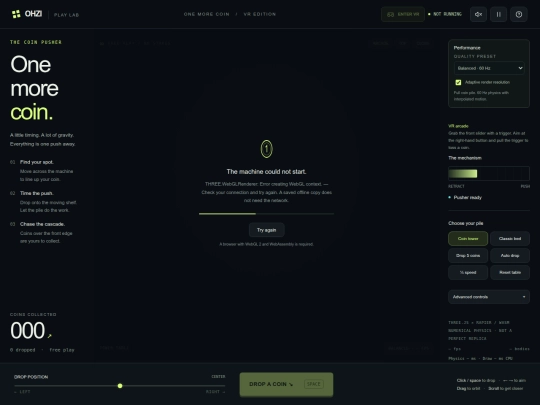
Task: Click the ENTER VR headset button
Action: (x=403, y=14)
